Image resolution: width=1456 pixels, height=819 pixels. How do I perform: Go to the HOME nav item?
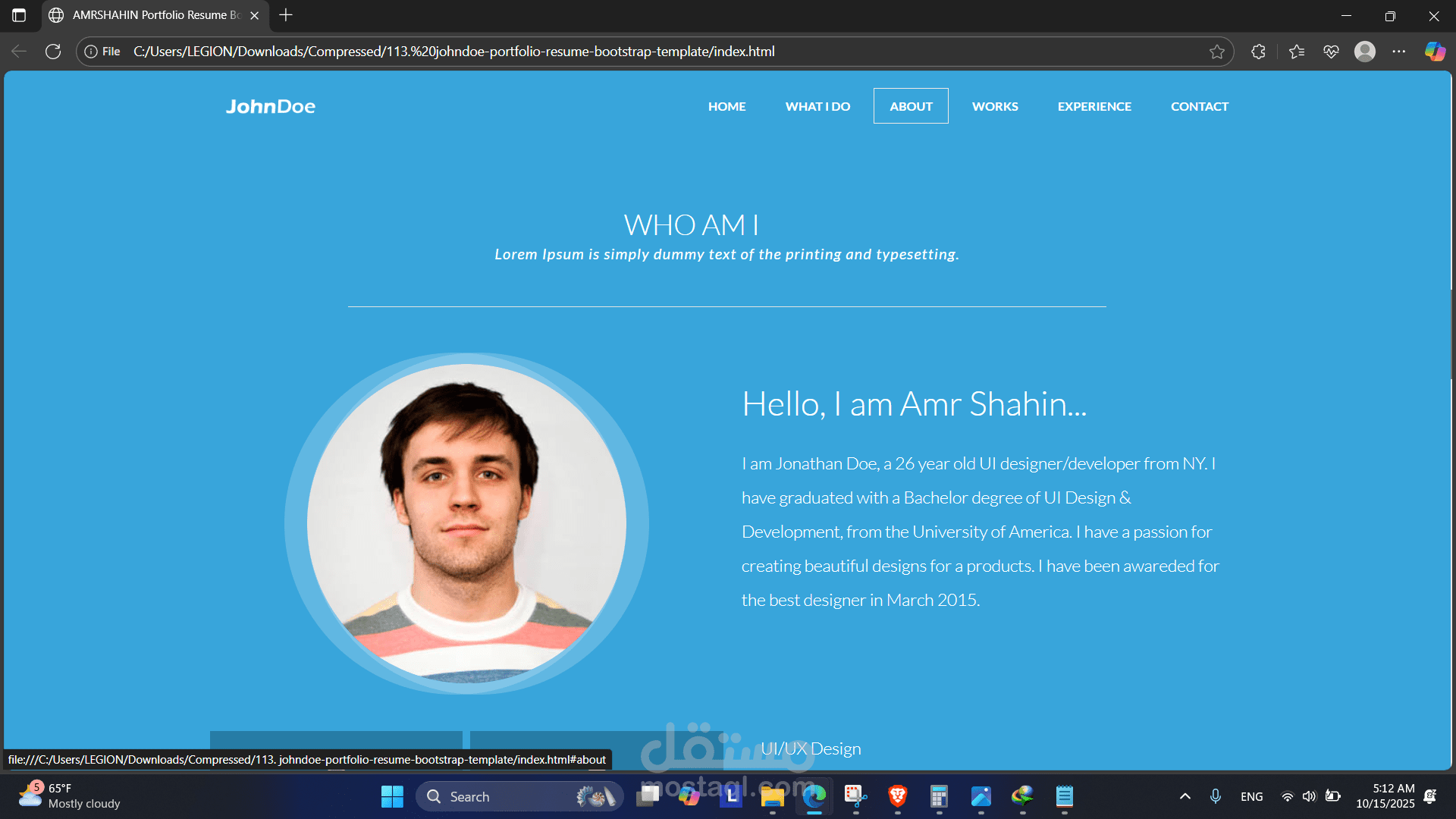tap(726, 106)
